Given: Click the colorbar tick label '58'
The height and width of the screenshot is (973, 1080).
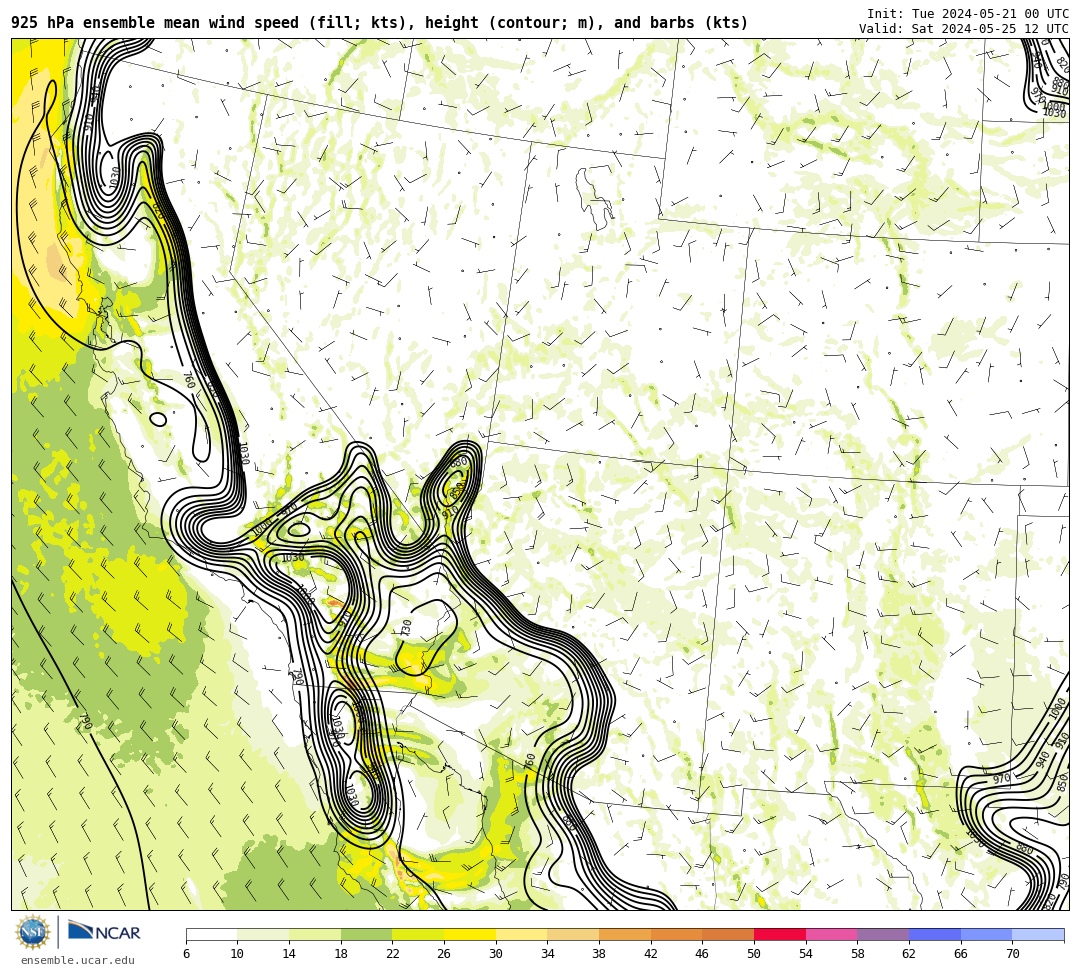Looking at the screenshot, I should [858, 954].
